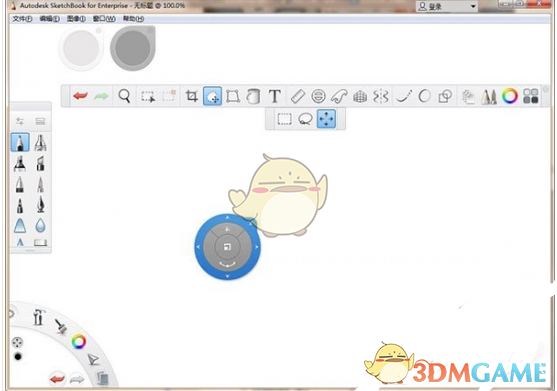Open the lagoon color wheel
The height and width of the screenshot is (391, 557).
79,342
